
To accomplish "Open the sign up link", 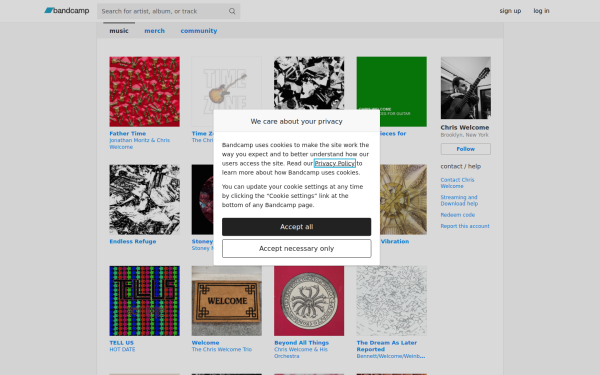I will pos(510,11).
